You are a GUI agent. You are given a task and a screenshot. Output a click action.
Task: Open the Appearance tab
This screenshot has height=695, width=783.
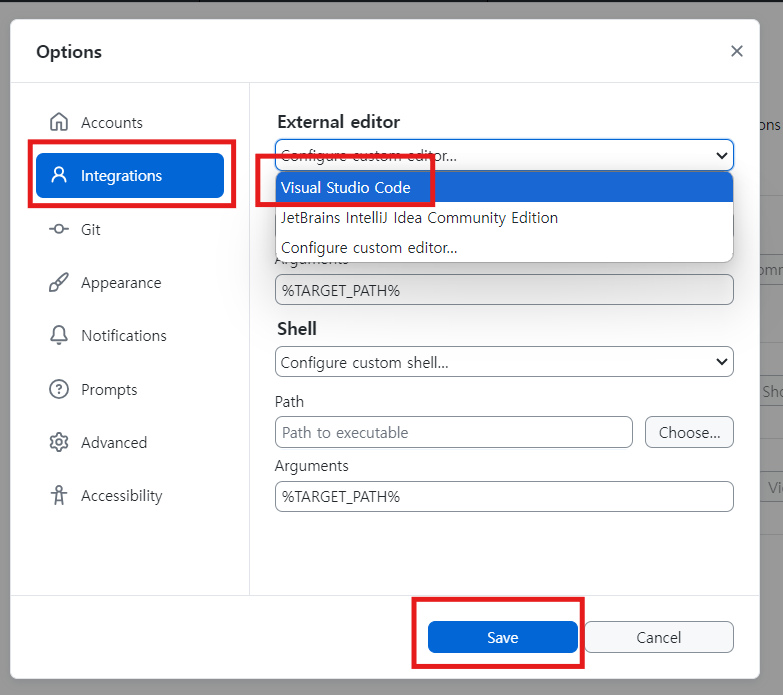click(x=130, y=283)
